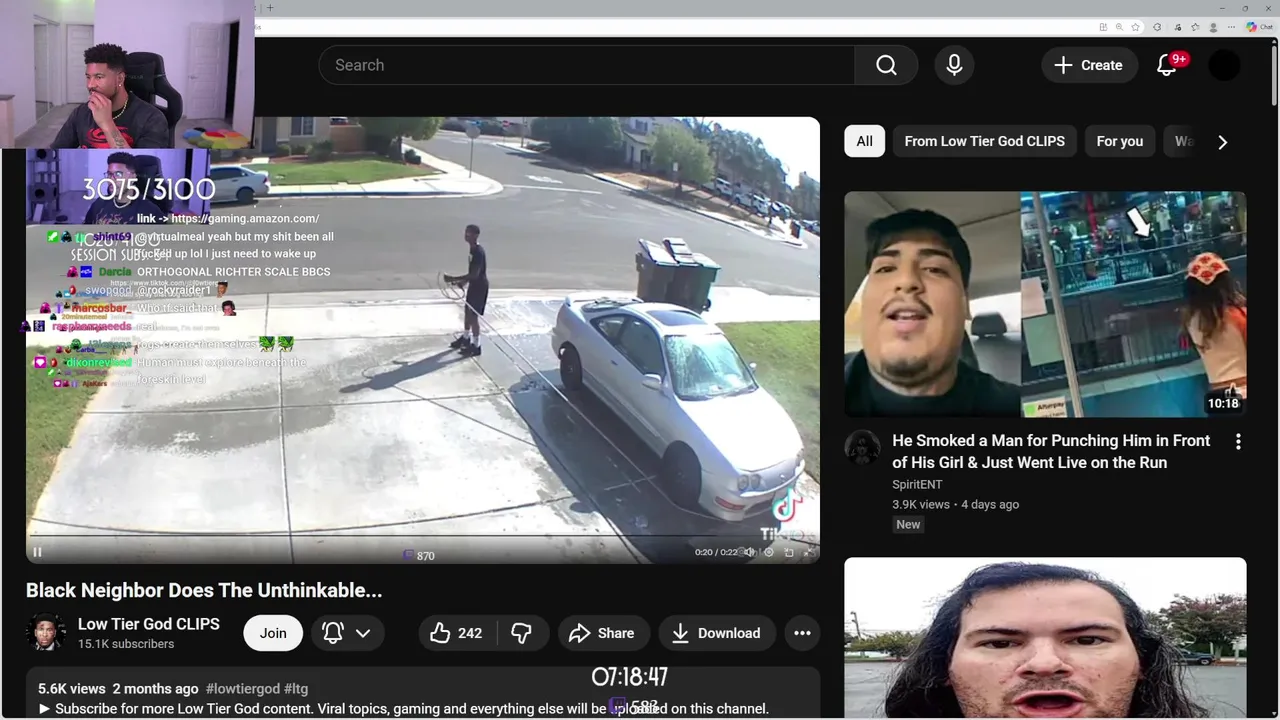The image size is (1280, 720).
Task: Open the browser zoom indicator
Action: (x=1119, y=27)
